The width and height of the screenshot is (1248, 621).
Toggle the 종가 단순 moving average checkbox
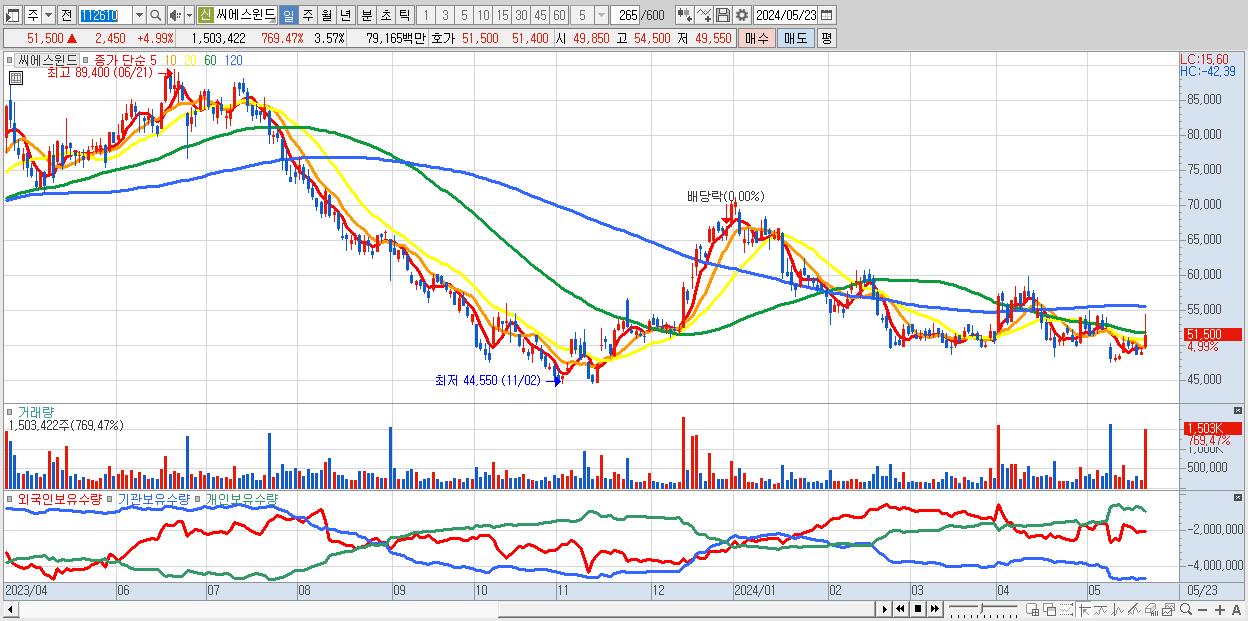click(87, 60)
